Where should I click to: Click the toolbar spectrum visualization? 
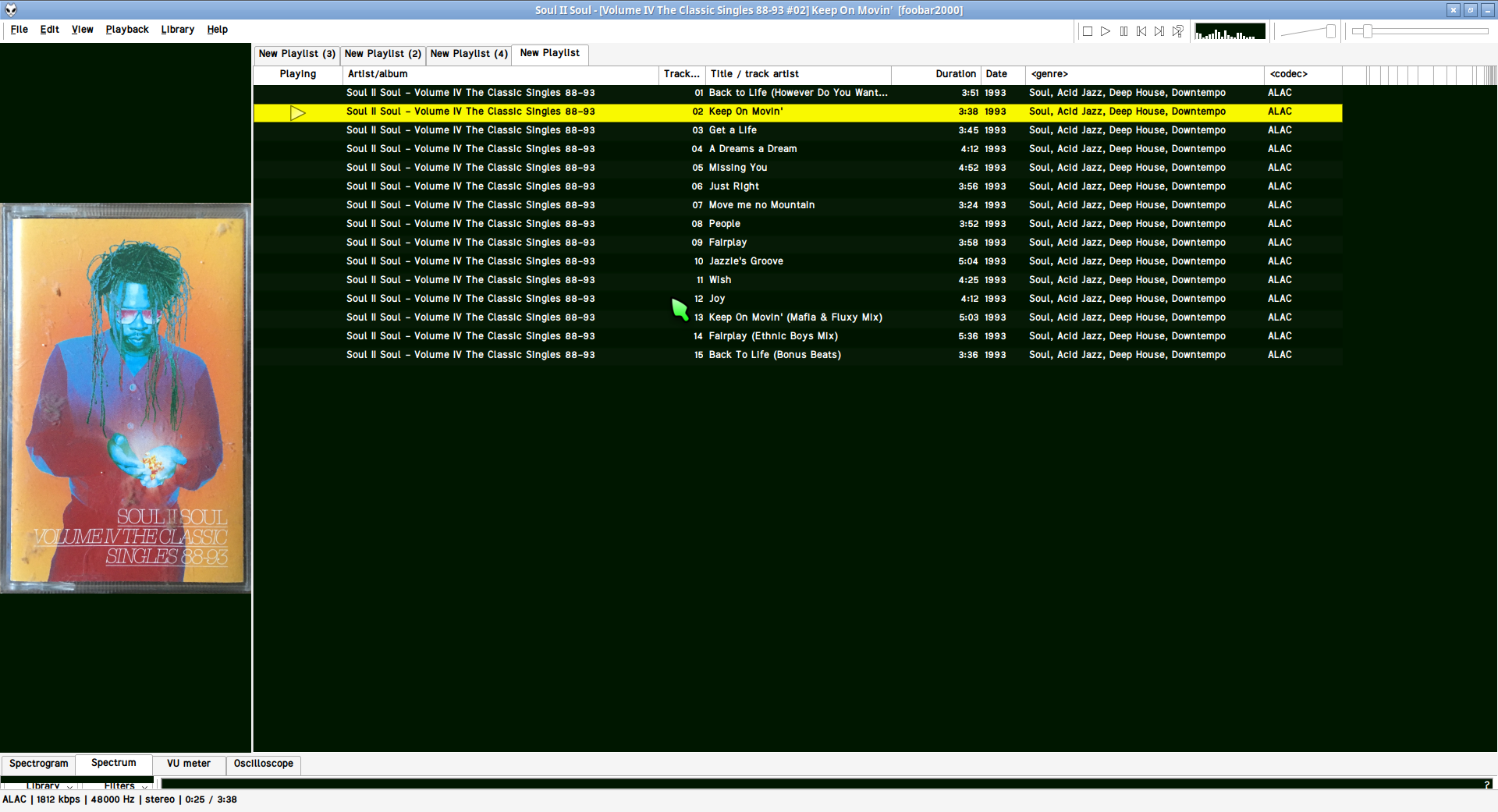[1230, 31]
